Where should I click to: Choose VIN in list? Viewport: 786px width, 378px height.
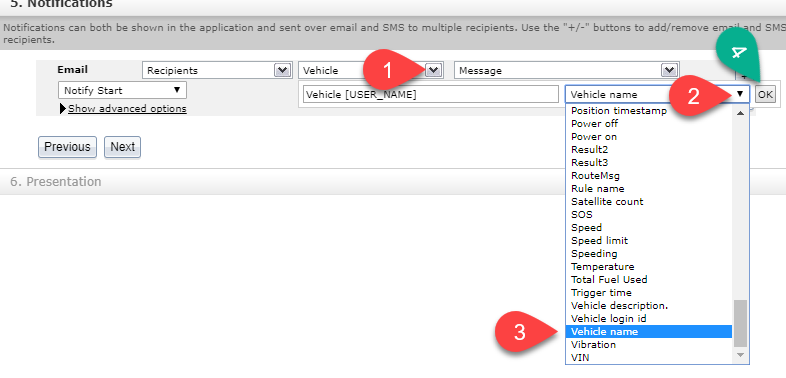coord(649,357)
